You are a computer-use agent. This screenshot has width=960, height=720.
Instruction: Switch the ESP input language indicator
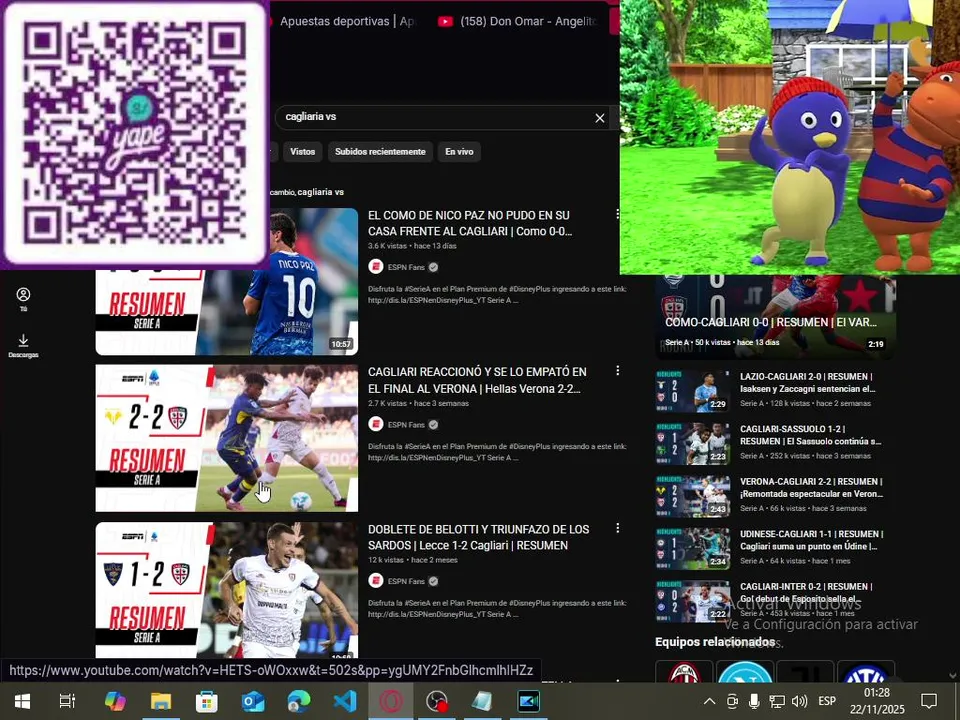coord(827,701)
